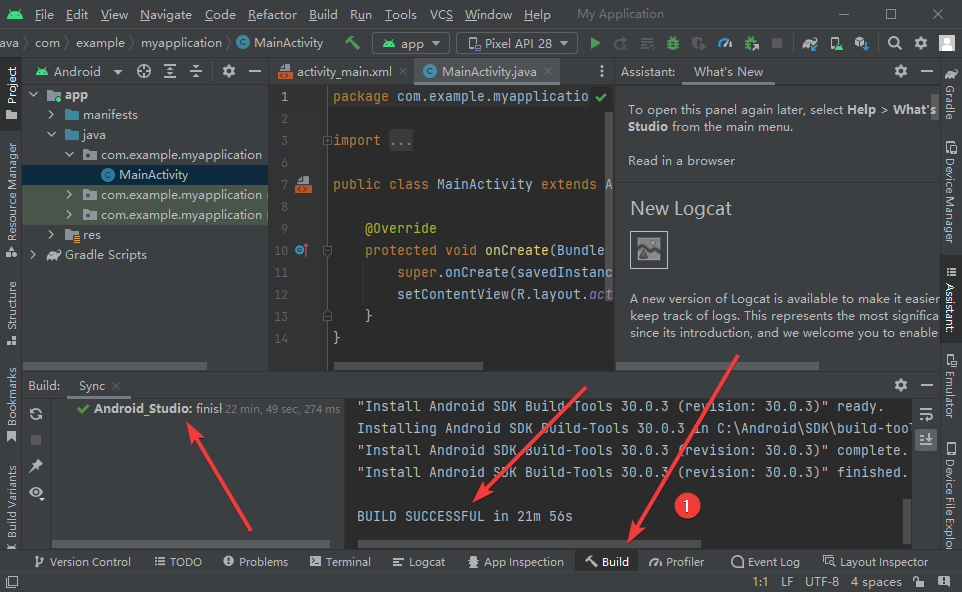Click the Read in a browser link
The height and width of the screenshot is (592, 962).
[x=681, y=161]
